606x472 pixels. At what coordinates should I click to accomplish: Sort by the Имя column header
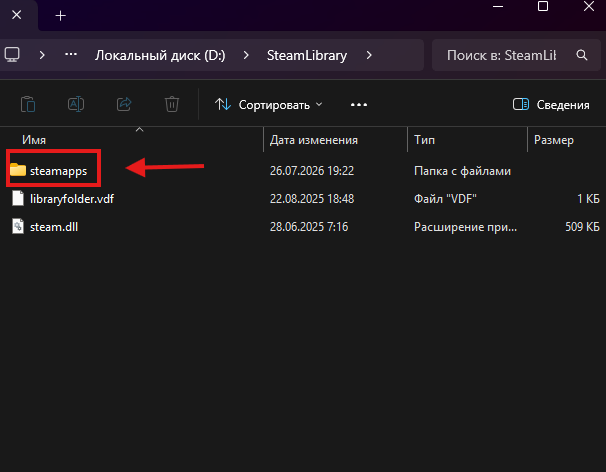pos(34,140)
